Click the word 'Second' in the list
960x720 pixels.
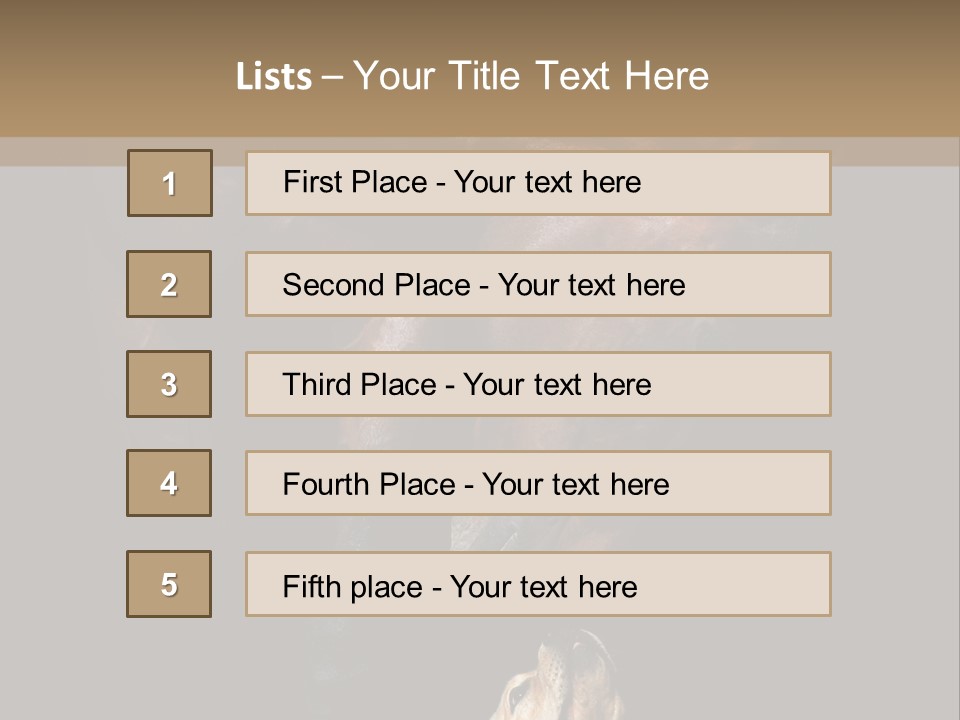click(x=333, y=285)
